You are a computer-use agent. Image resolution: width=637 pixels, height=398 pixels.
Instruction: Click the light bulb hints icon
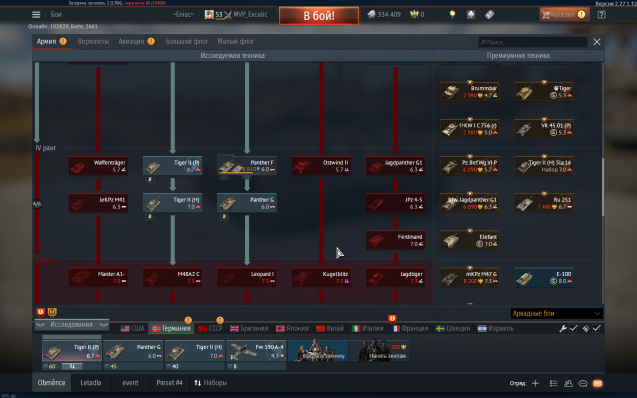[x=452, y=15]
